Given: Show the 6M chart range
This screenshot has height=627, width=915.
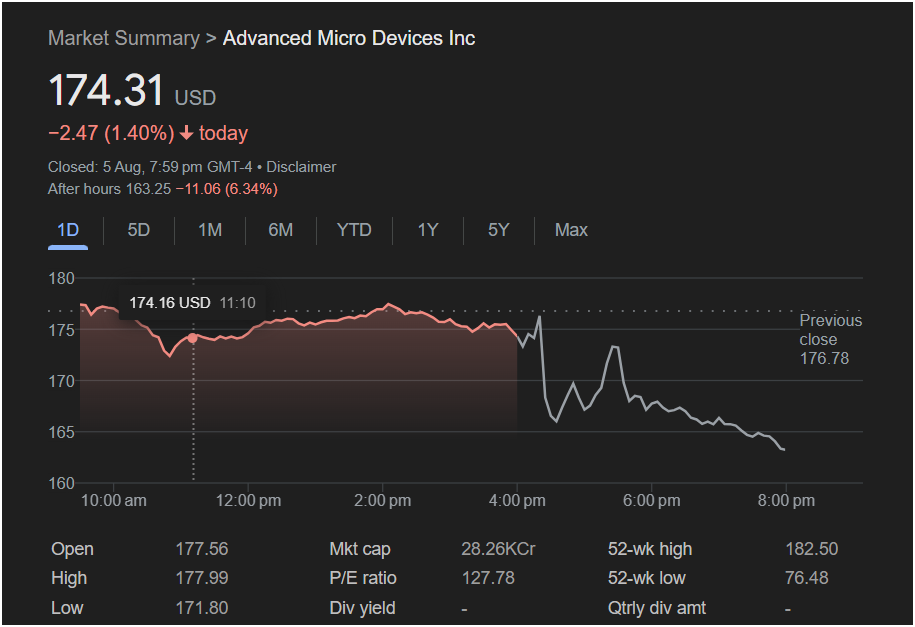Looking at the screenshot, I should tap(281, 230).
